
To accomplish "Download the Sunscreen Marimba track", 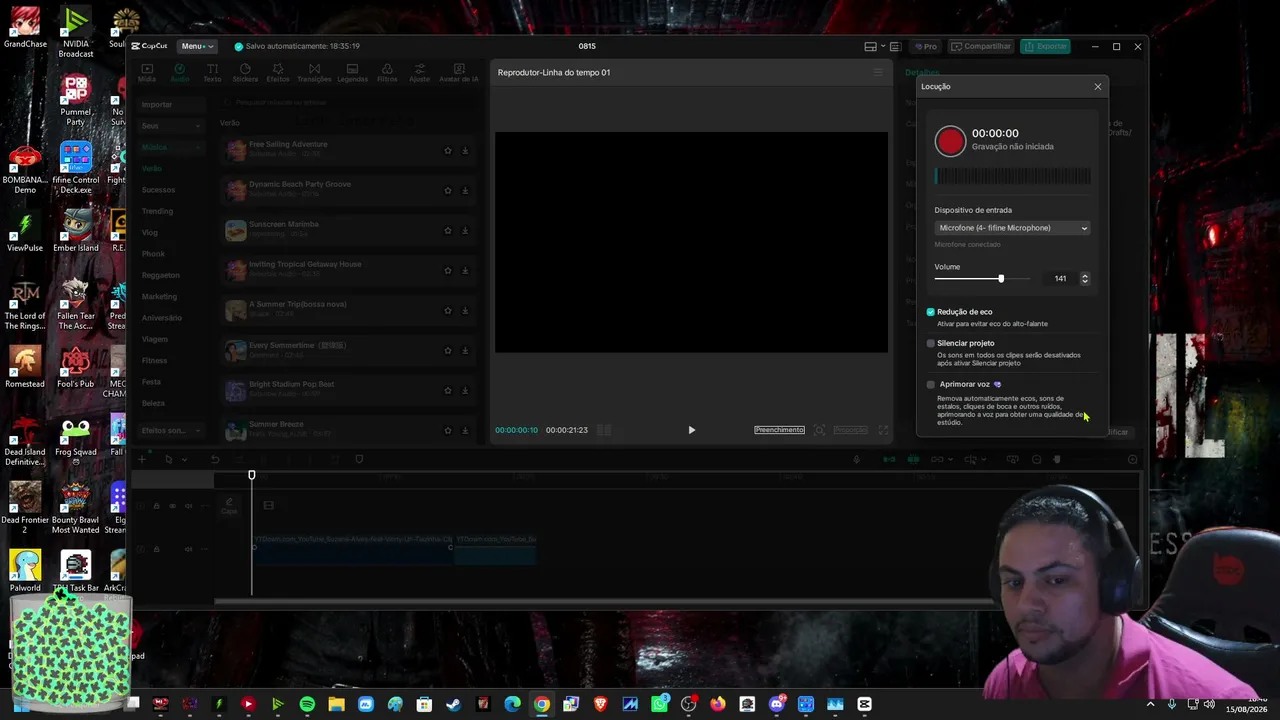I will coord(465,230).
